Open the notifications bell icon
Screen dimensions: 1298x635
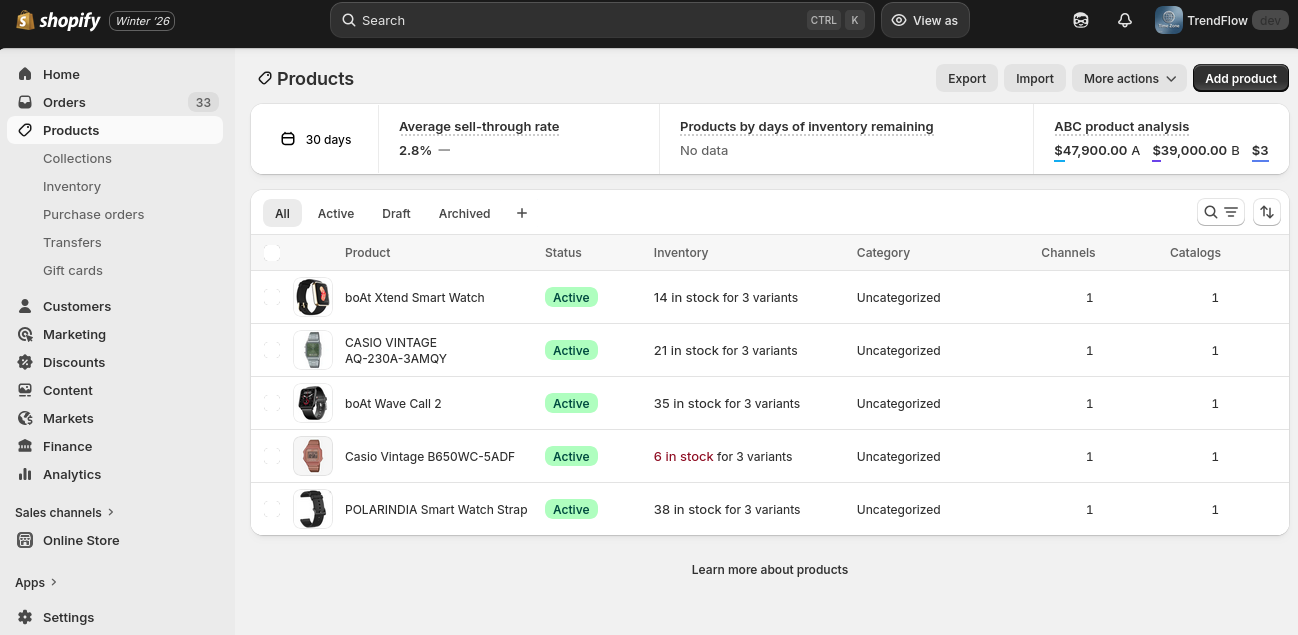[x=1125, y=20]
